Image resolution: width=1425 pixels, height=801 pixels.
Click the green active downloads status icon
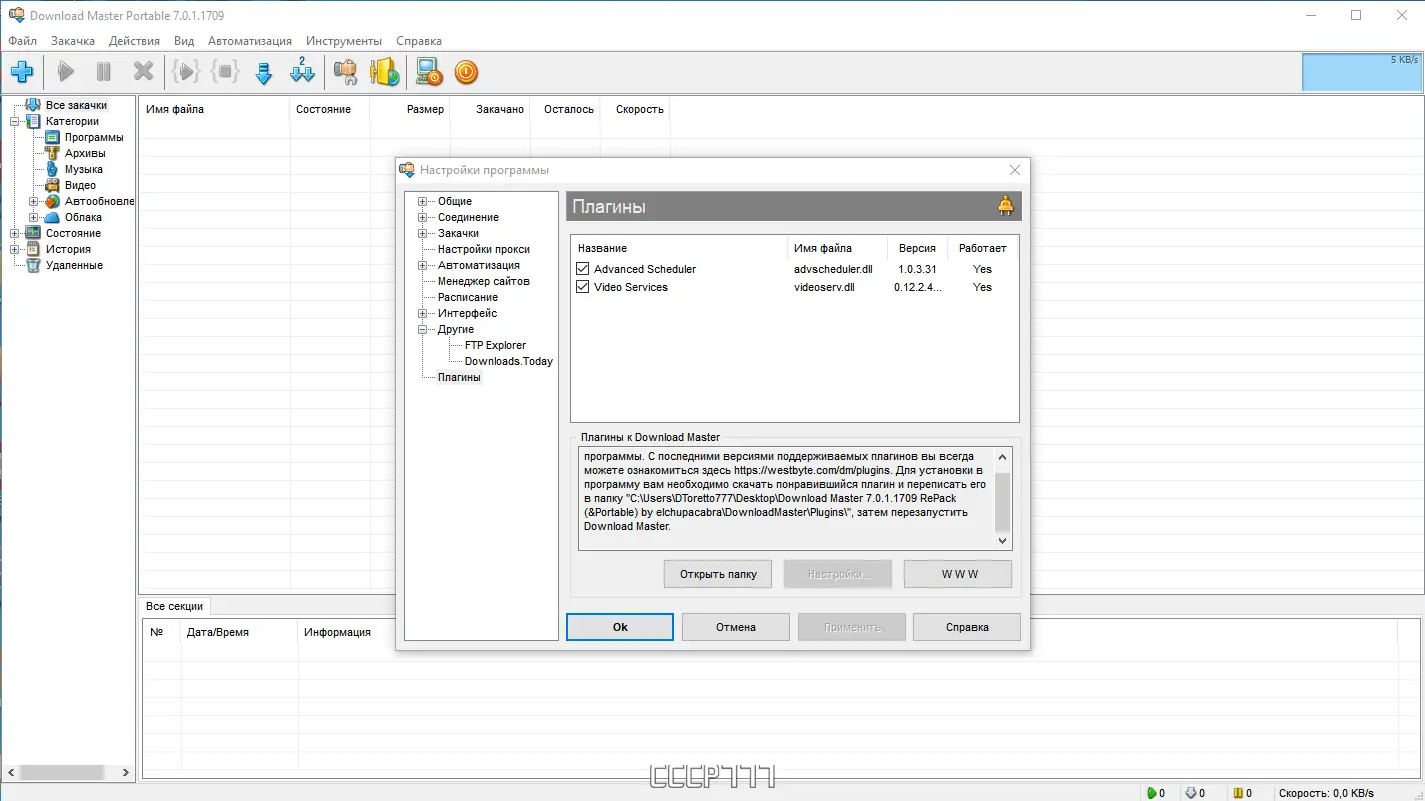[x=1151, y=793]
